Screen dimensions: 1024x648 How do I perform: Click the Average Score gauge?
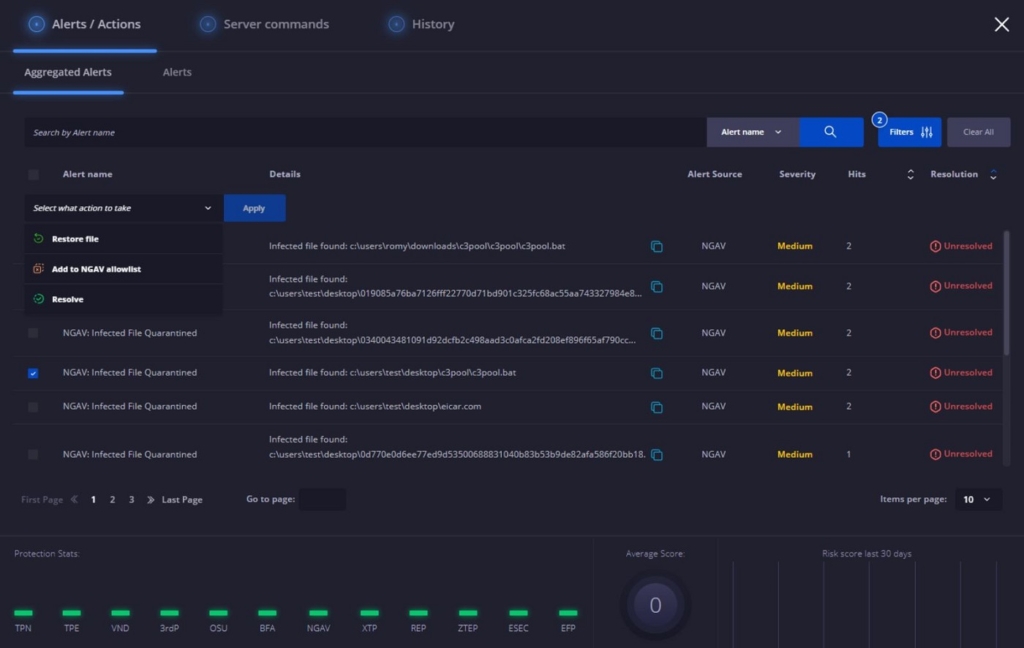pos(655,604)
